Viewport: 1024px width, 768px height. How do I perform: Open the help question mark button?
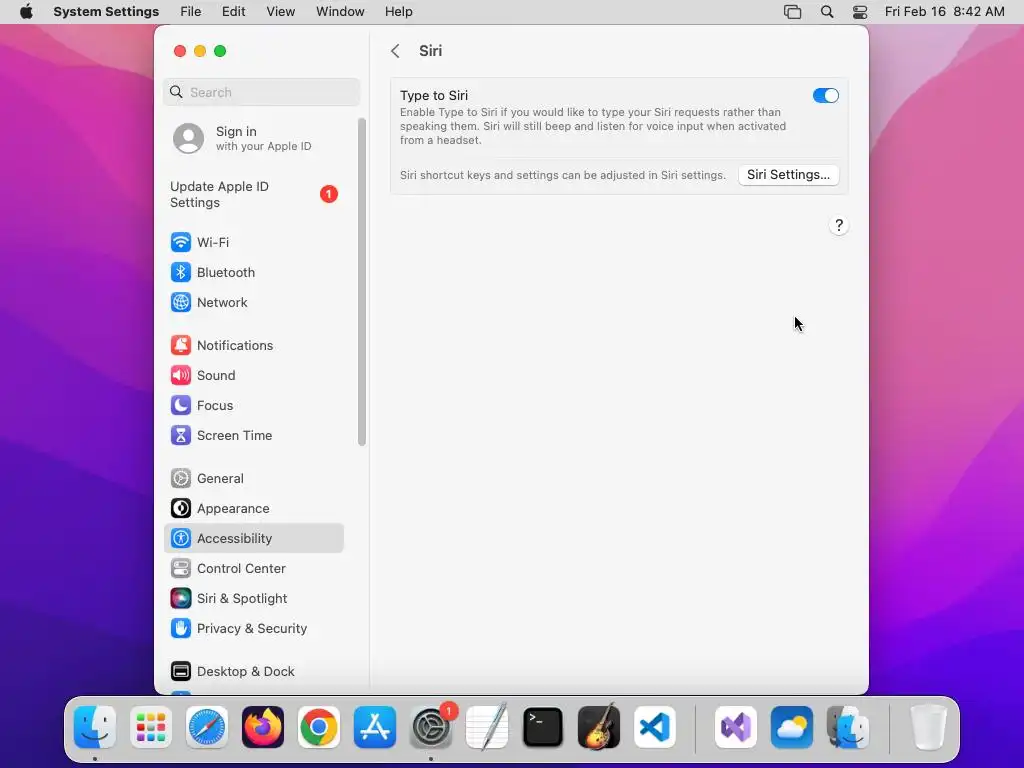[x=839, y=225]
